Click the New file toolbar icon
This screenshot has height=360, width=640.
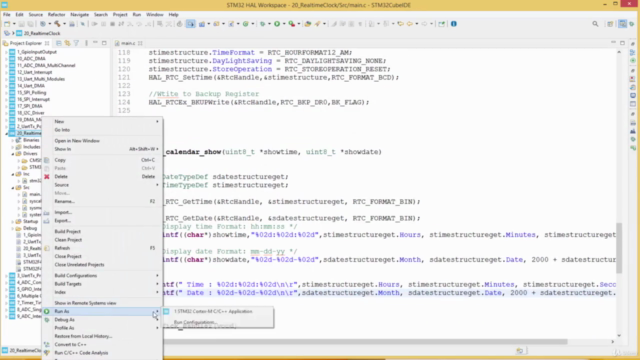[7, 24]
